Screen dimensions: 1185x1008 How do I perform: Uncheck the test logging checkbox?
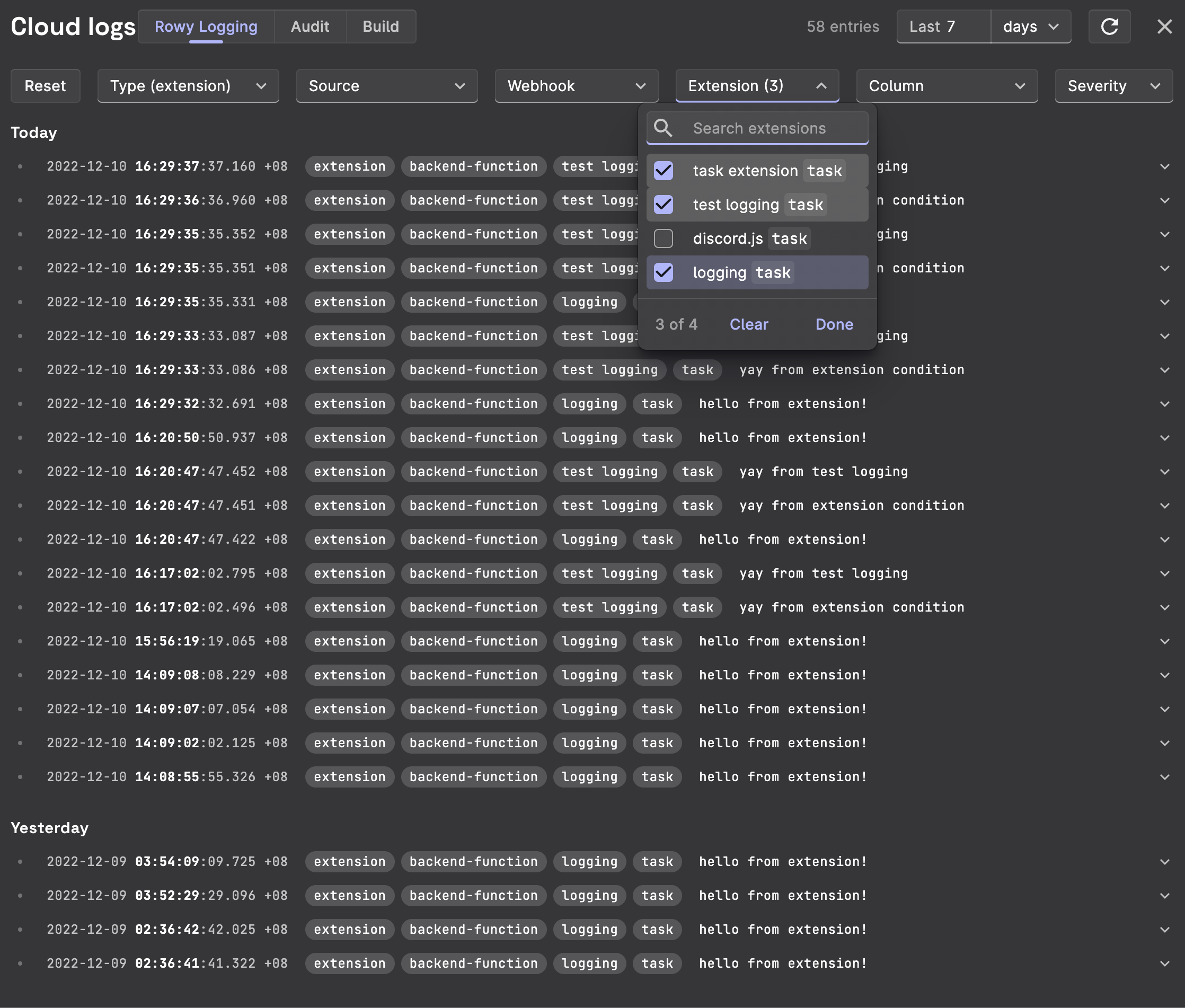coord(664,205)
